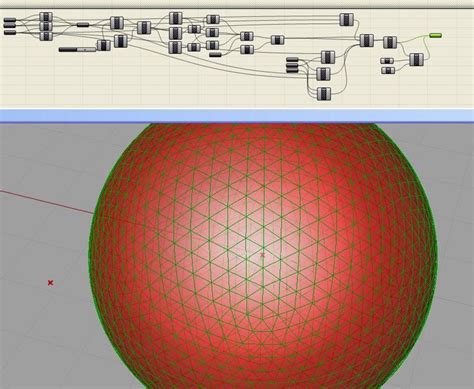Select the bottommost component on the canvas
This screenshot has height=389, width=474.
click(x=324, y=94)
